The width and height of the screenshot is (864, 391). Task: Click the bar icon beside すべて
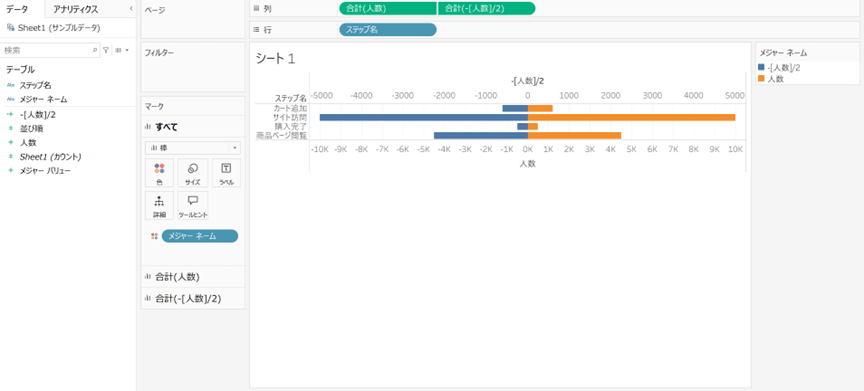point(148,127)
